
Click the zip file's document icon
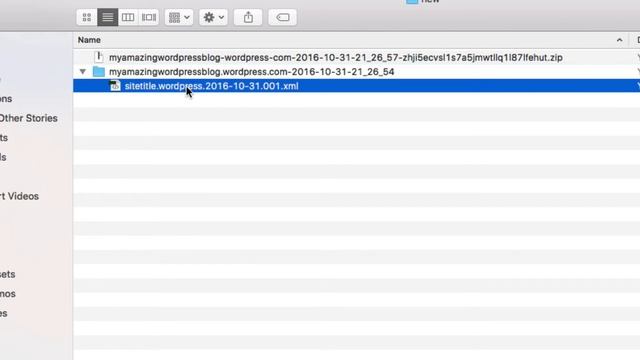tap(99, 57)
